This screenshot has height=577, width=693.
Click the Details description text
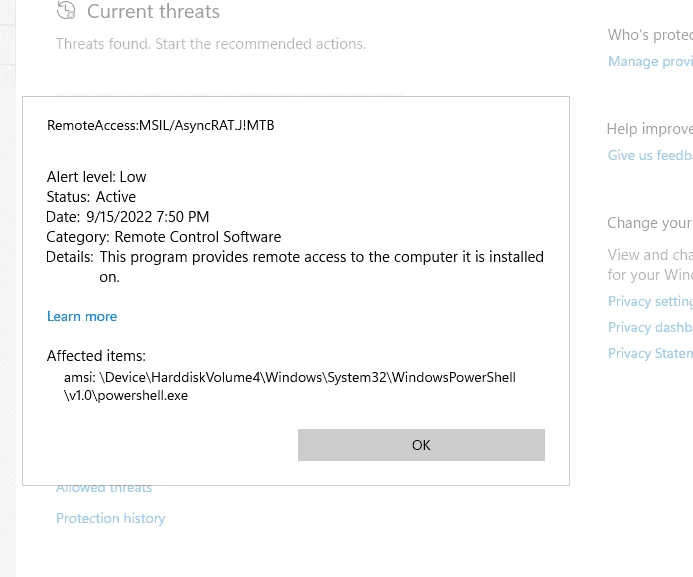point(295,267)
